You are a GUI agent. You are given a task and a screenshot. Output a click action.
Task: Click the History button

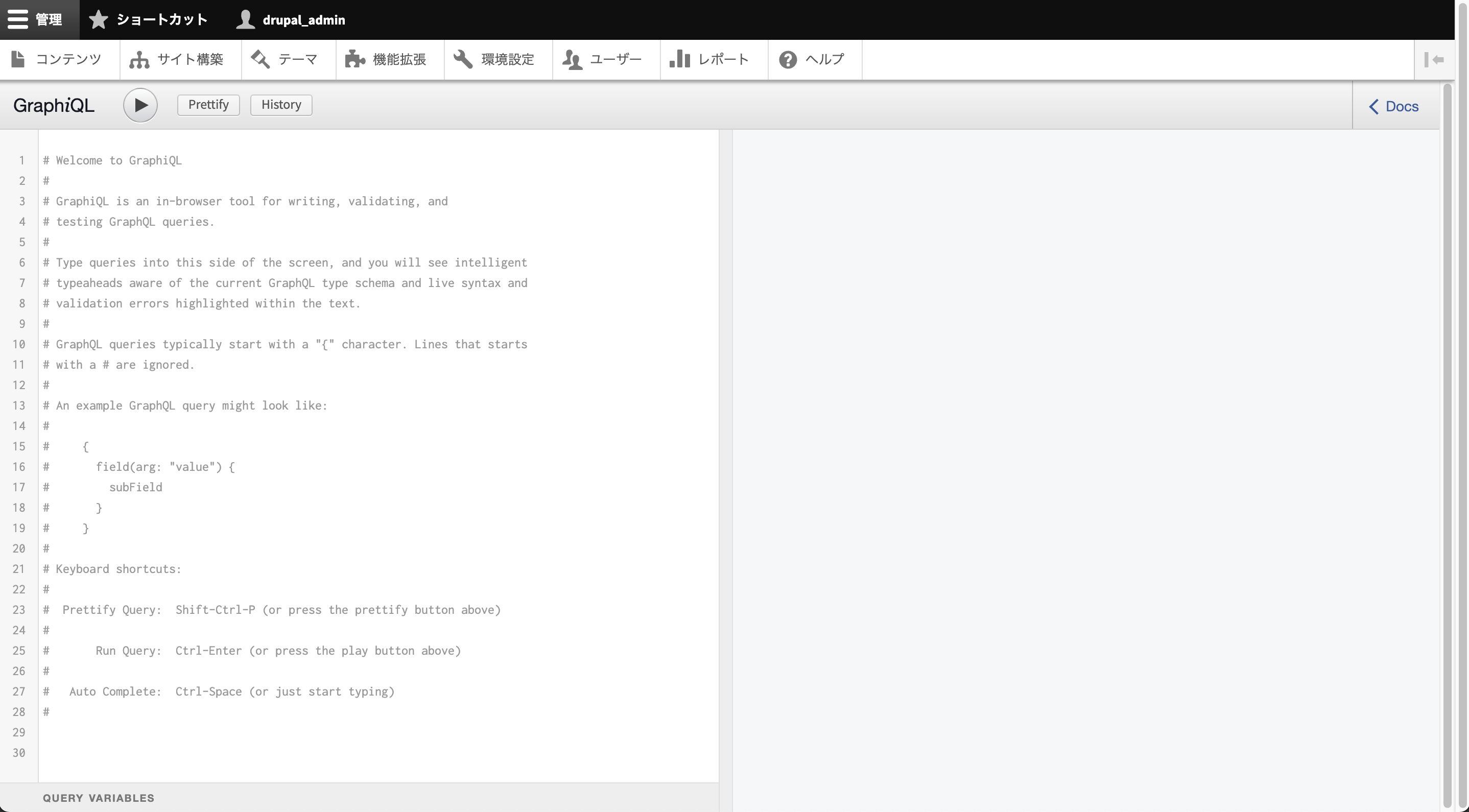coord(281,104)
